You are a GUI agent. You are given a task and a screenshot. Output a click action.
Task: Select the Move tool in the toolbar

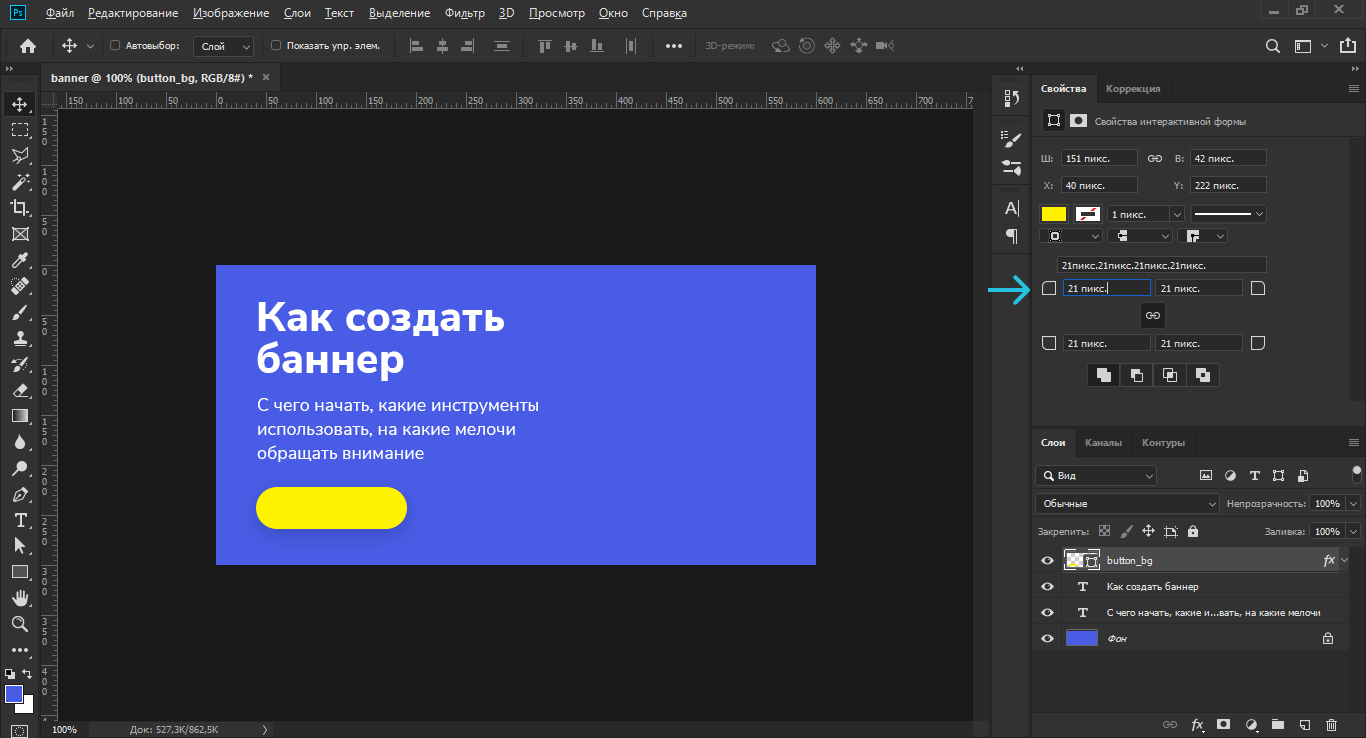(x=19, y=104)
